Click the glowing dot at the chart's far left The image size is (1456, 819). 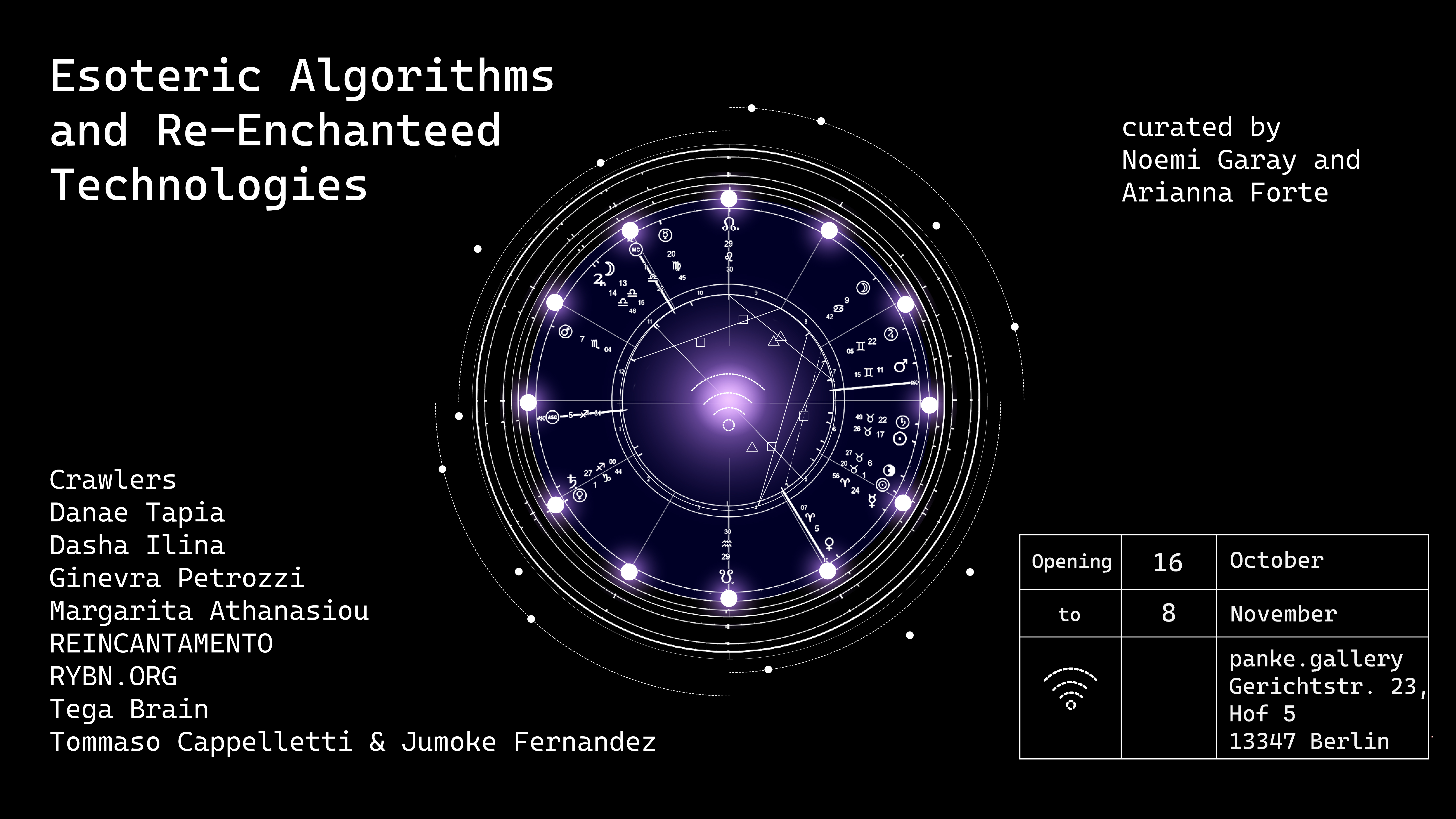(x=528, y=402)
